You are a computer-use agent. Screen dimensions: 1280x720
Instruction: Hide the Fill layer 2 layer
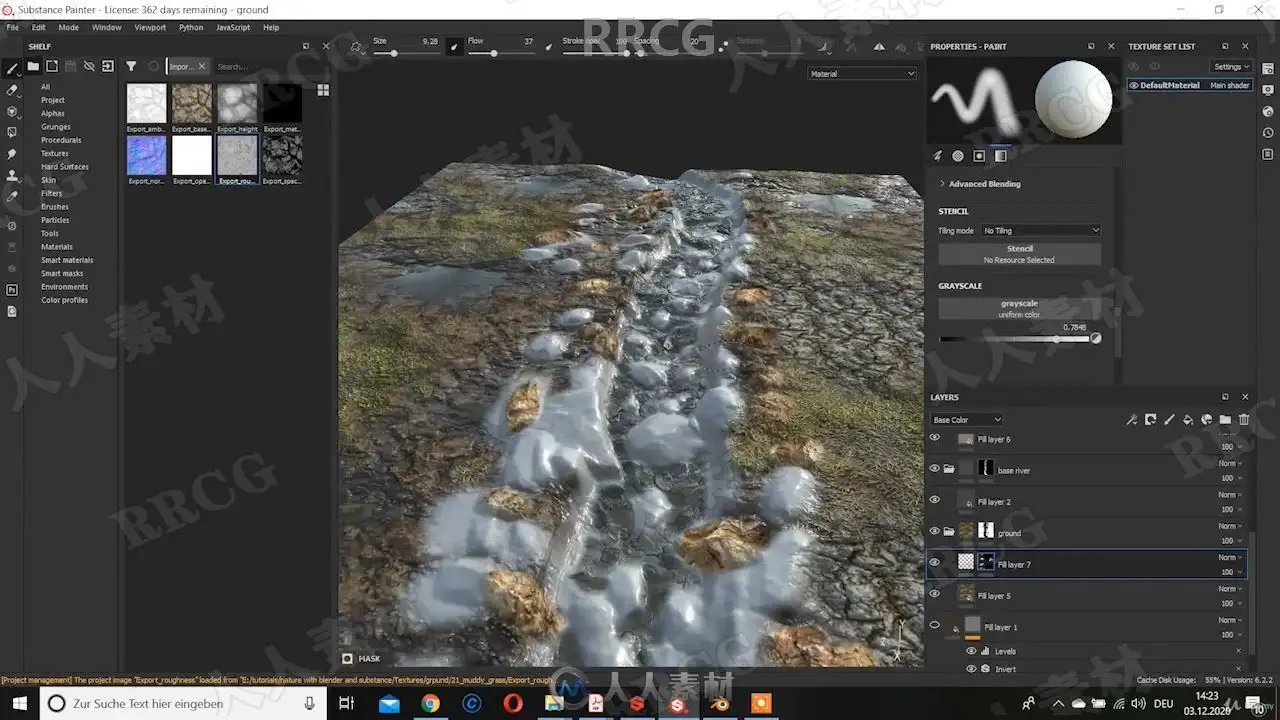click(935, 500)
